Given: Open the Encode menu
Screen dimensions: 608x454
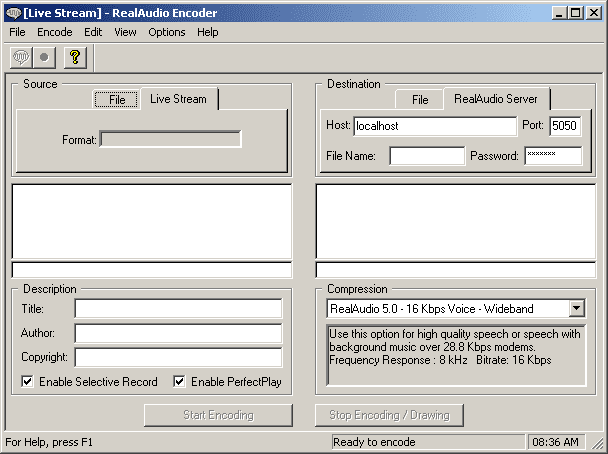Looking at the screenshot, I should pyautogui.click(x=55, y=32).
